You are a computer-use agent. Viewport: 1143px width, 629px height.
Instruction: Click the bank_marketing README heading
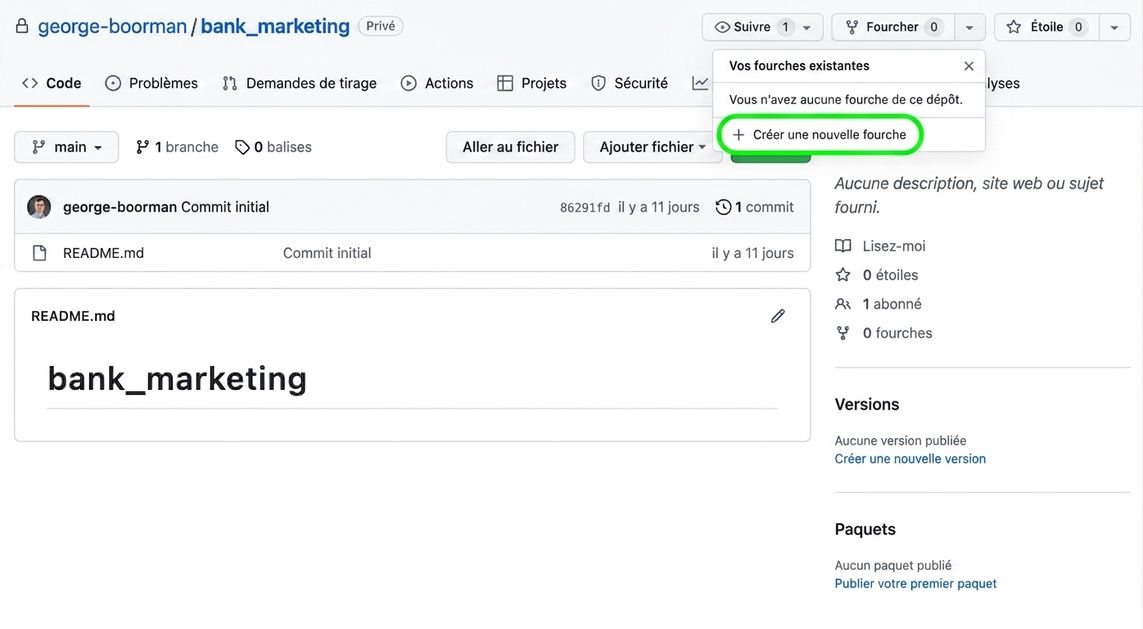click(x=177, y=379)
